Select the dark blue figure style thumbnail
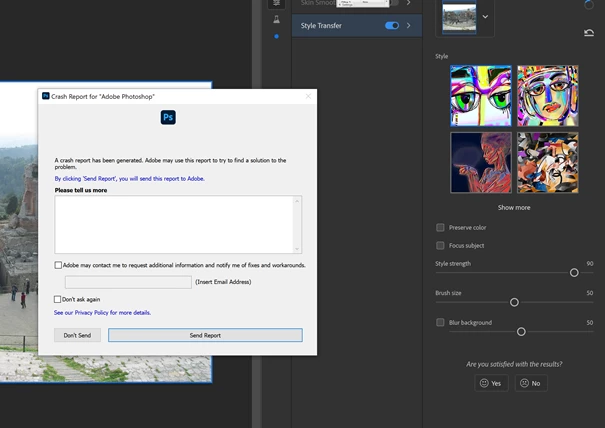 pyautogui.click(x=481, y=162)
